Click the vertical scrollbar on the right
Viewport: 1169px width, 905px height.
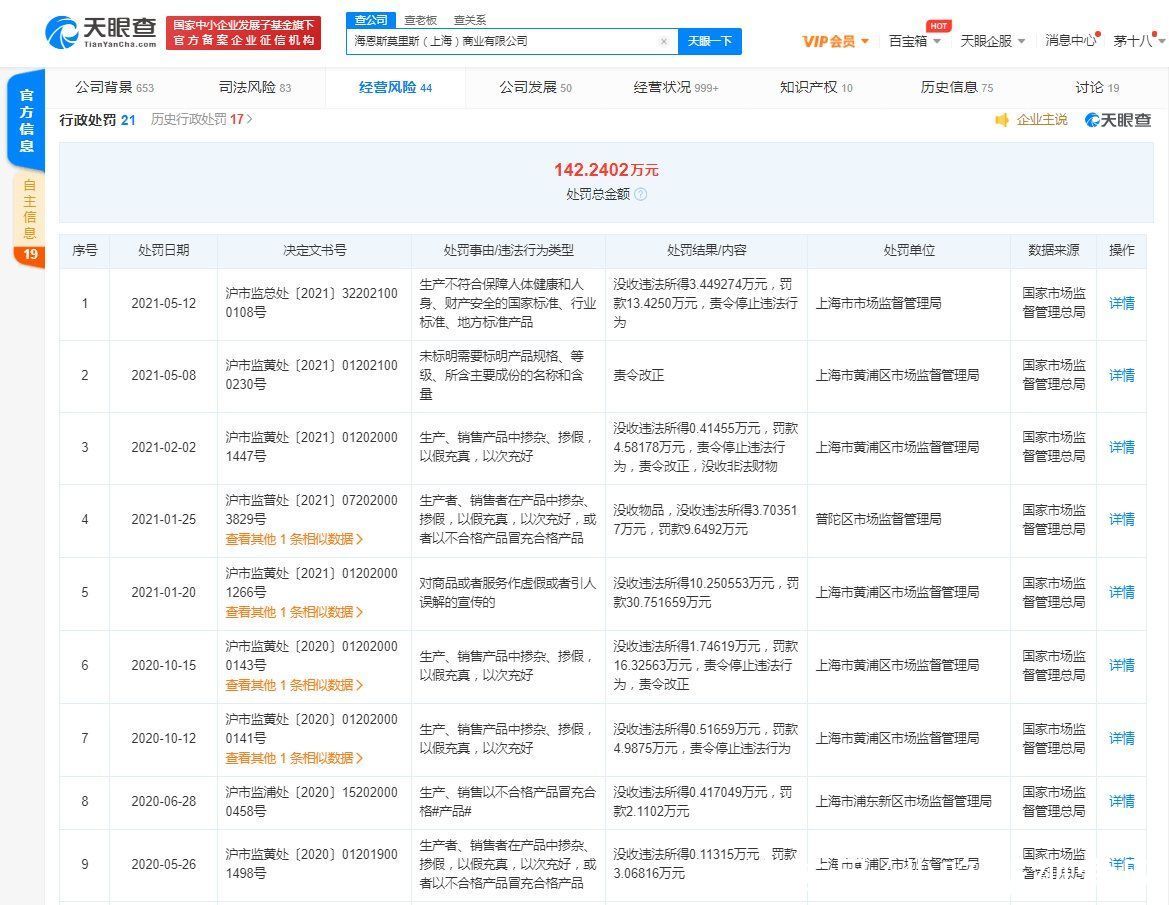(x=1163, y=400)
